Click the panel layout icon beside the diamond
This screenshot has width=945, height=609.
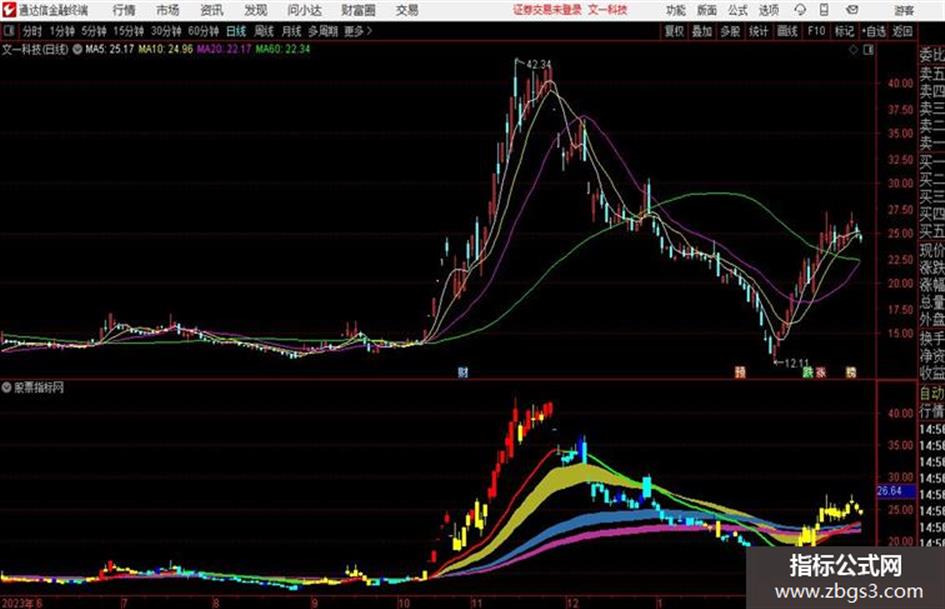(868, 50)
